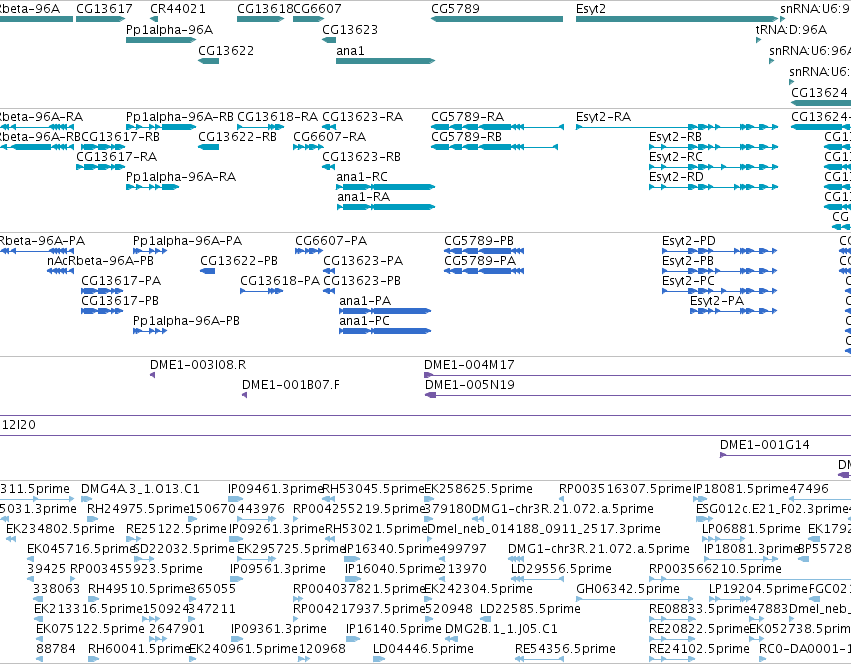Select transcript CG13617-RA
The image size is (851, 664).
click(101, 167)
